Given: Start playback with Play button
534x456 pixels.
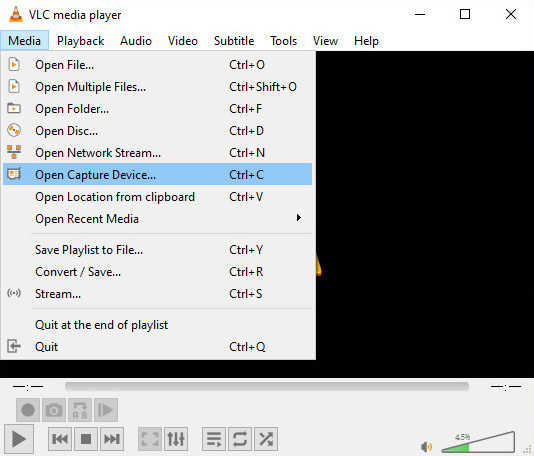Looking at the screenshot, I should click(x=19, y=439).
